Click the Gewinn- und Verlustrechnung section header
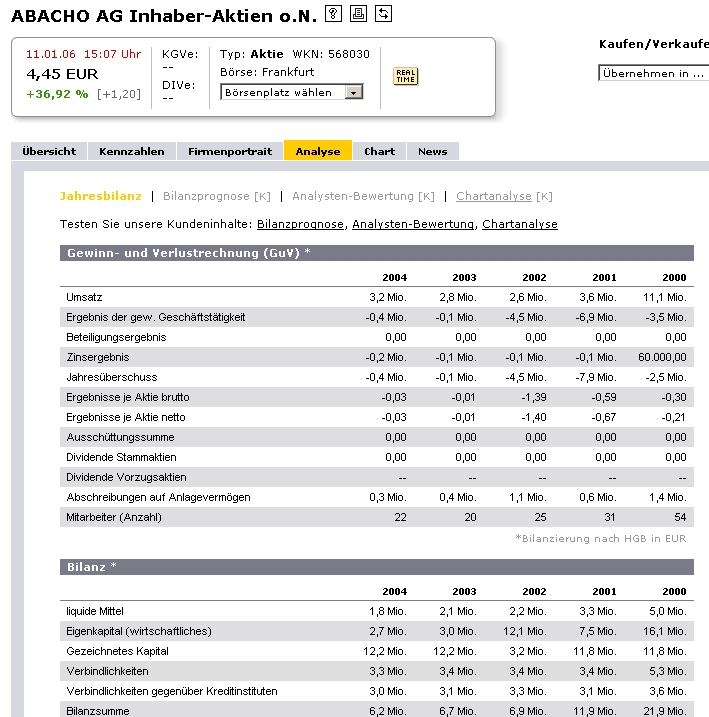Viewport: 709px width, 717px height. tap(188, 253)
